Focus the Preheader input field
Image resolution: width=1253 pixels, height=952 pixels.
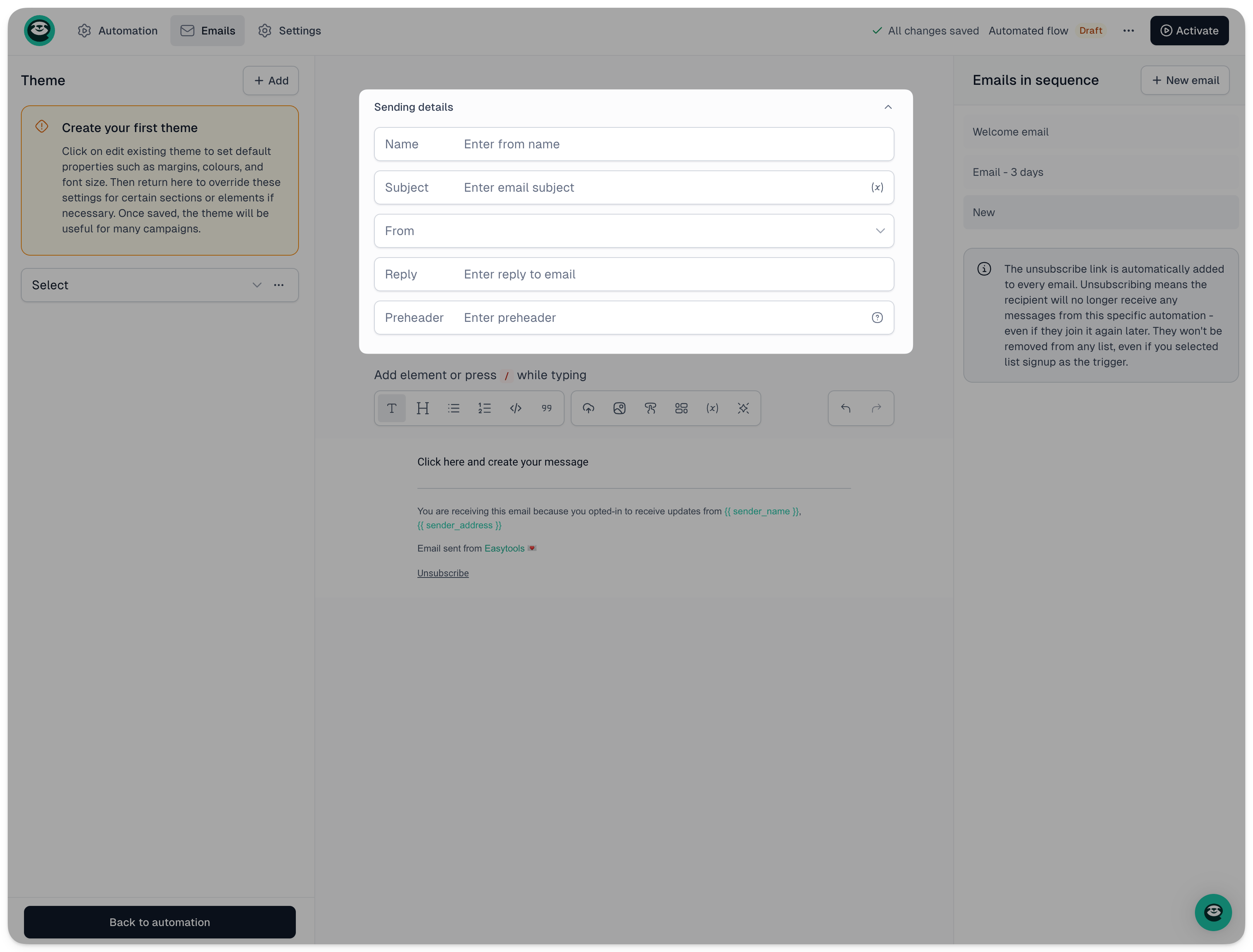[x=634, y=318]
